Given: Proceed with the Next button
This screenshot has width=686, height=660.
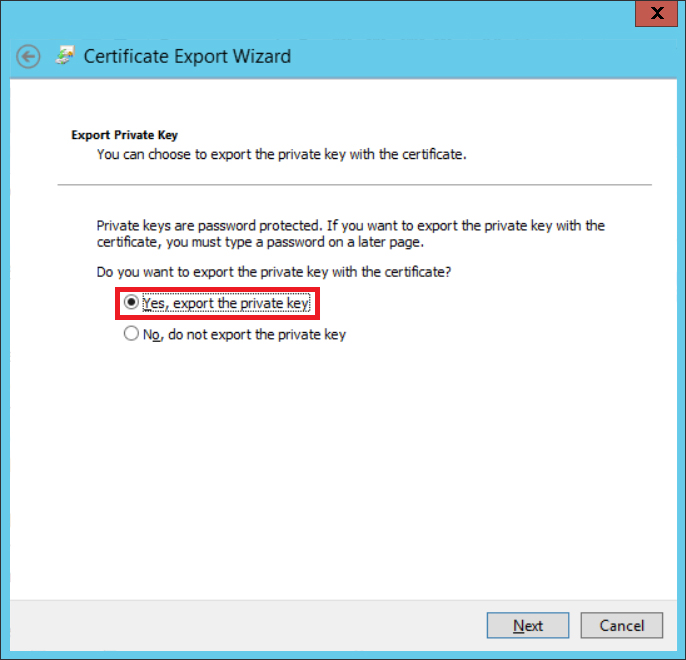Looking at the screenshot, I should pos(528,625).
